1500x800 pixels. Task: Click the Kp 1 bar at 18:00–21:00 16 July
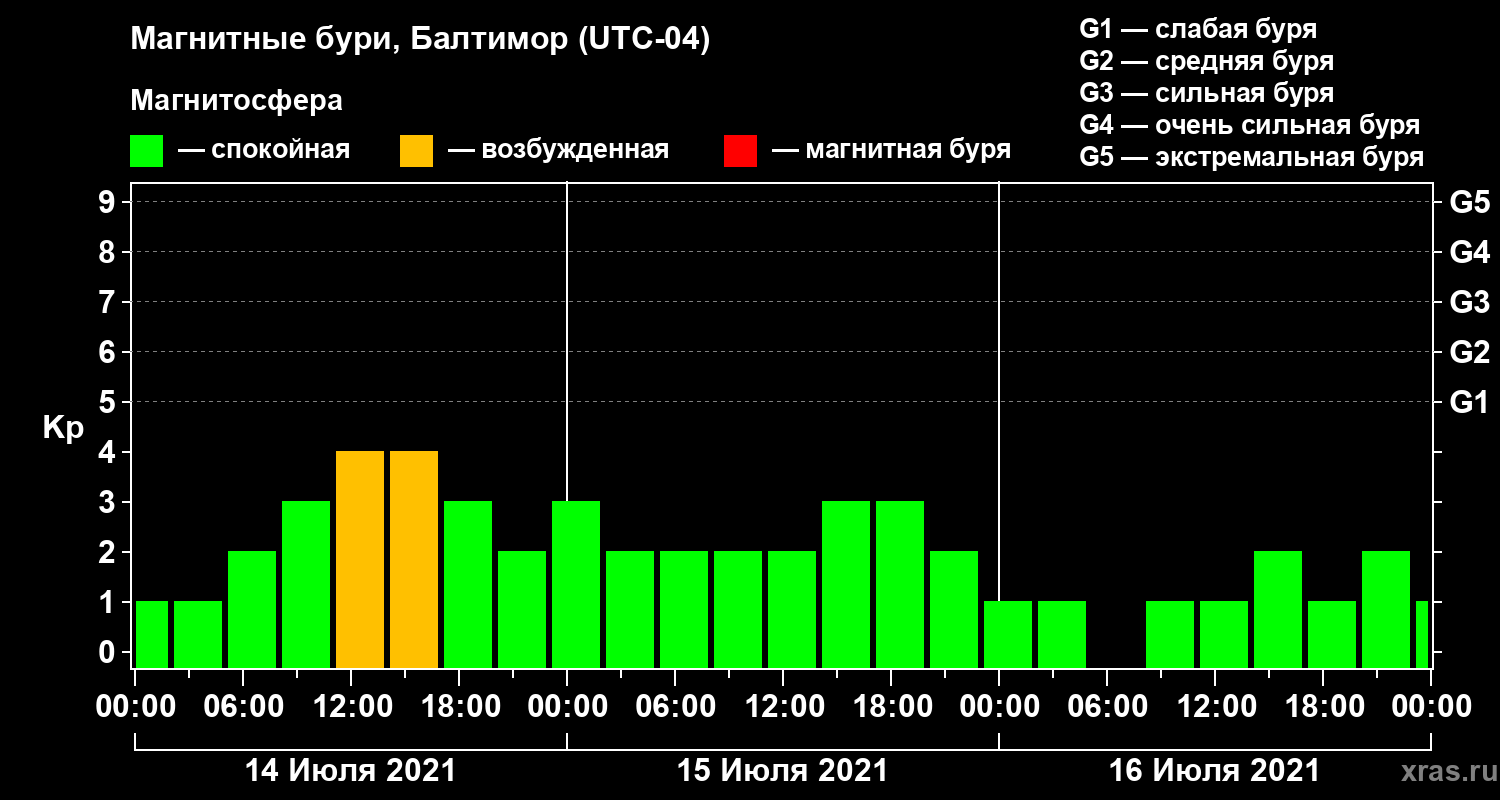[x=1332, y=635]
